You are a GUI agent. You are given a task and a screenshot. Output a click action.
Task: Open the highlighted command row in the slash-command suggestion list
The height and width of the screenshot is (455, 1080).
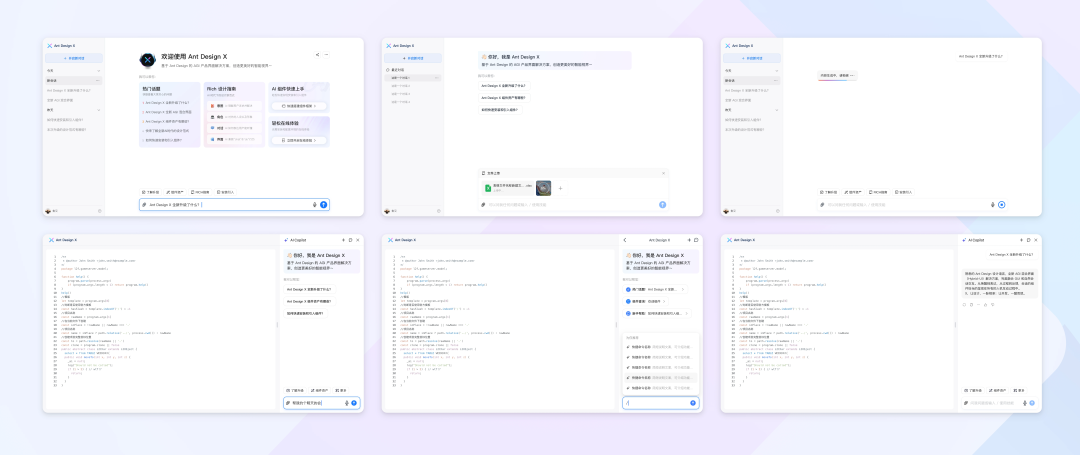[x=661, y=378]
